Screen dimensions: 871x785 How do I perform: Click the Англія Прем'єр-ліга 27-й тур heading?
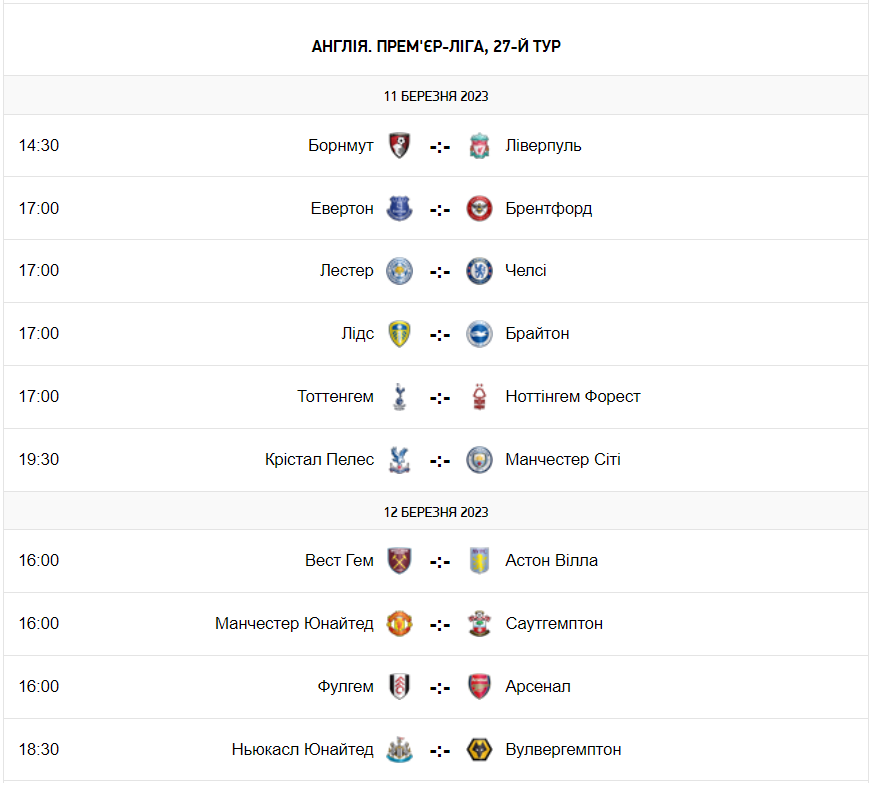tap(436, 47)
